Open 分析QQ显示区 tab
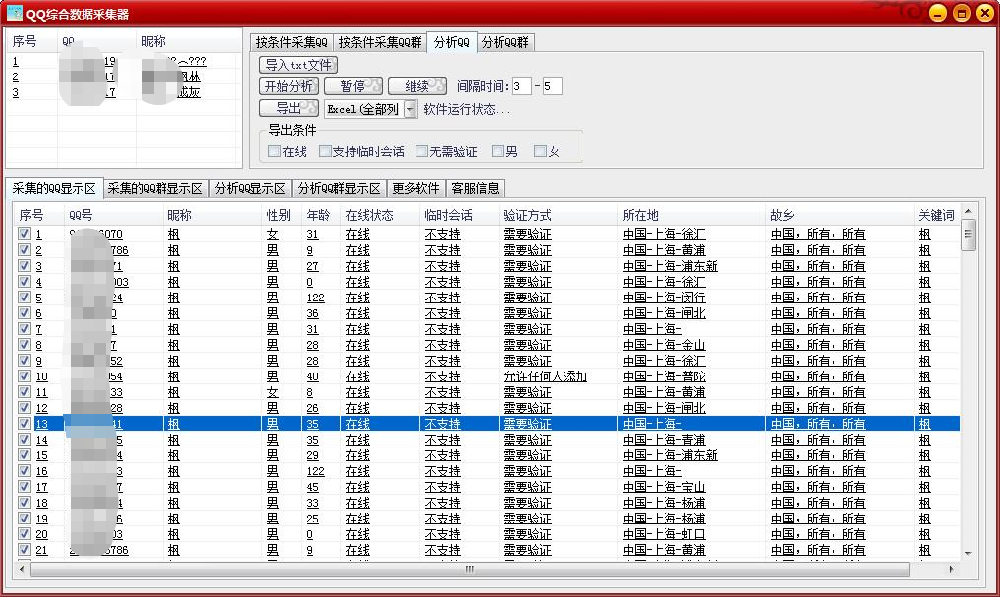1000x597 pixels. pyautogui.click(x=250, y=188)
